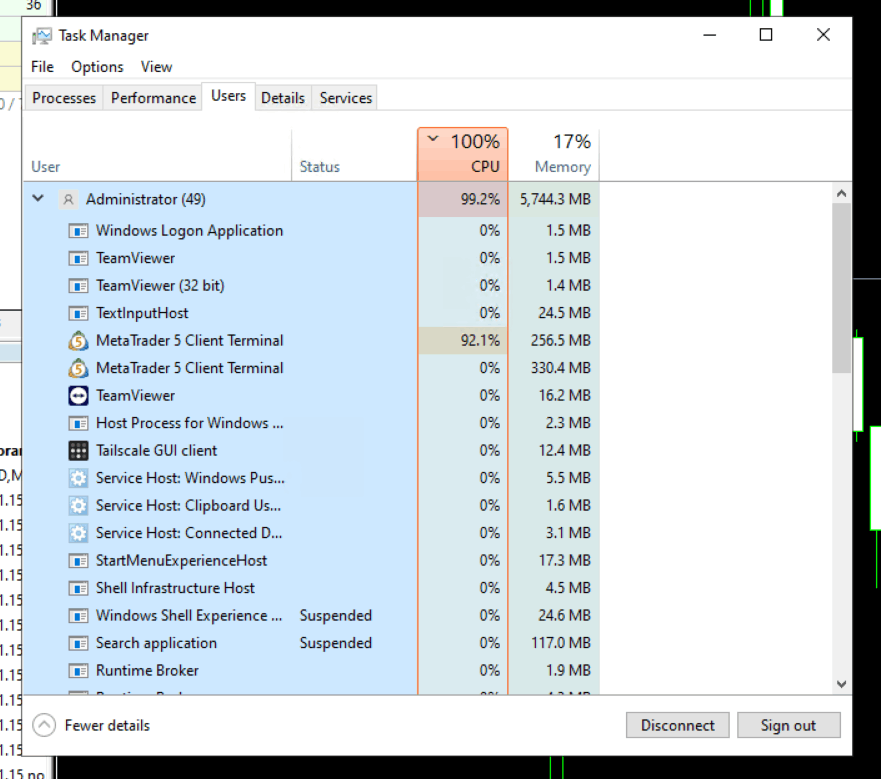The height and width of the screenshot is (779, 881).
Task: Sort by the User column header
Action: [x=157, y=156]
